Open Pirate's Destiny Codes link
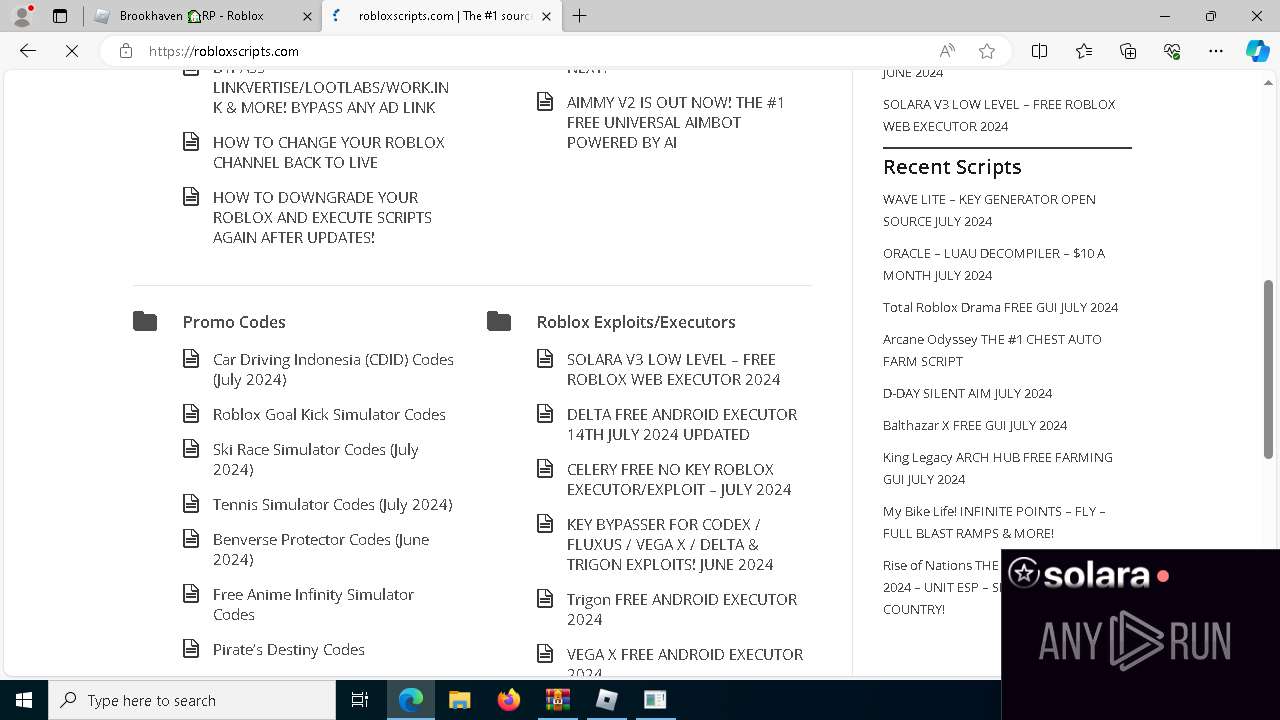The width and height of the screenshot is (1280, 720). pyautogui.click(x=288, y=649)
